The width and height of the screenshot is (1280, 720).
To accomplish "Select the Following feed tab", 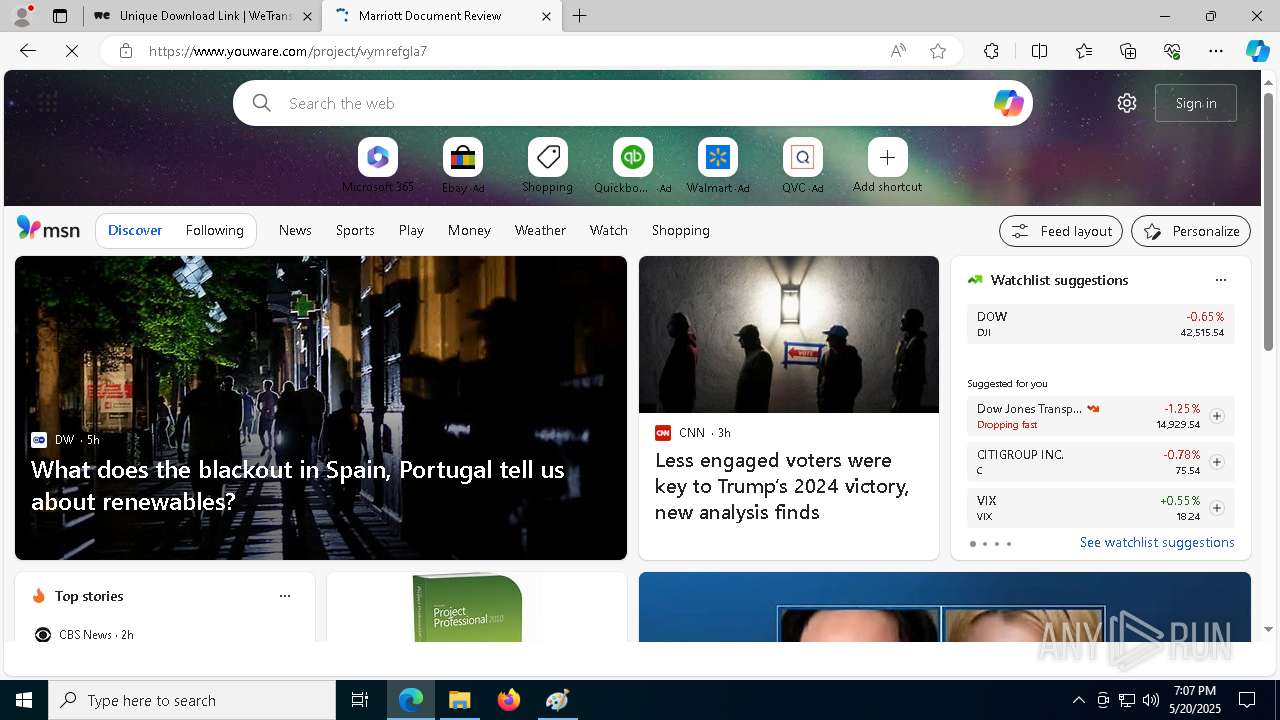I will pyautogui.click(x=215, y=230).
